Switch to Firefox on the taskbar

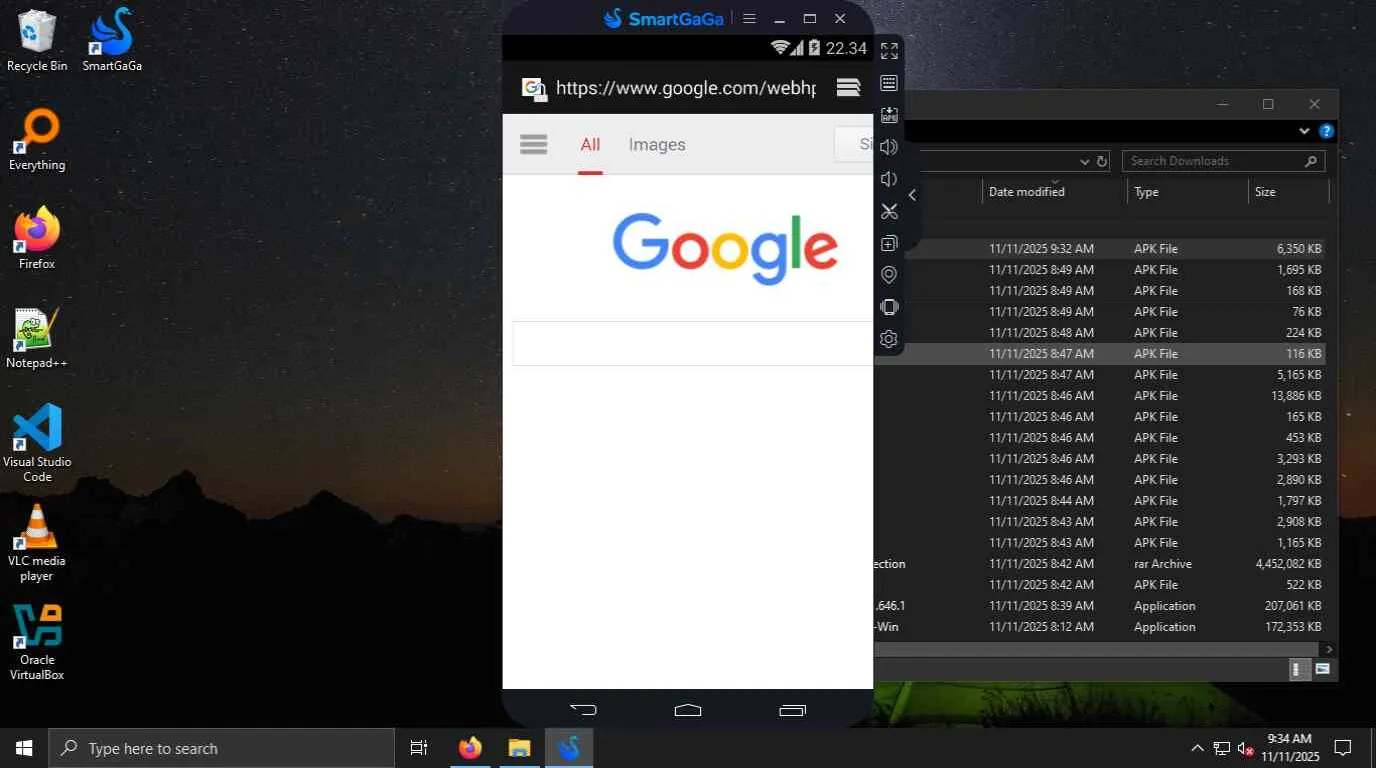pos(470,748)
